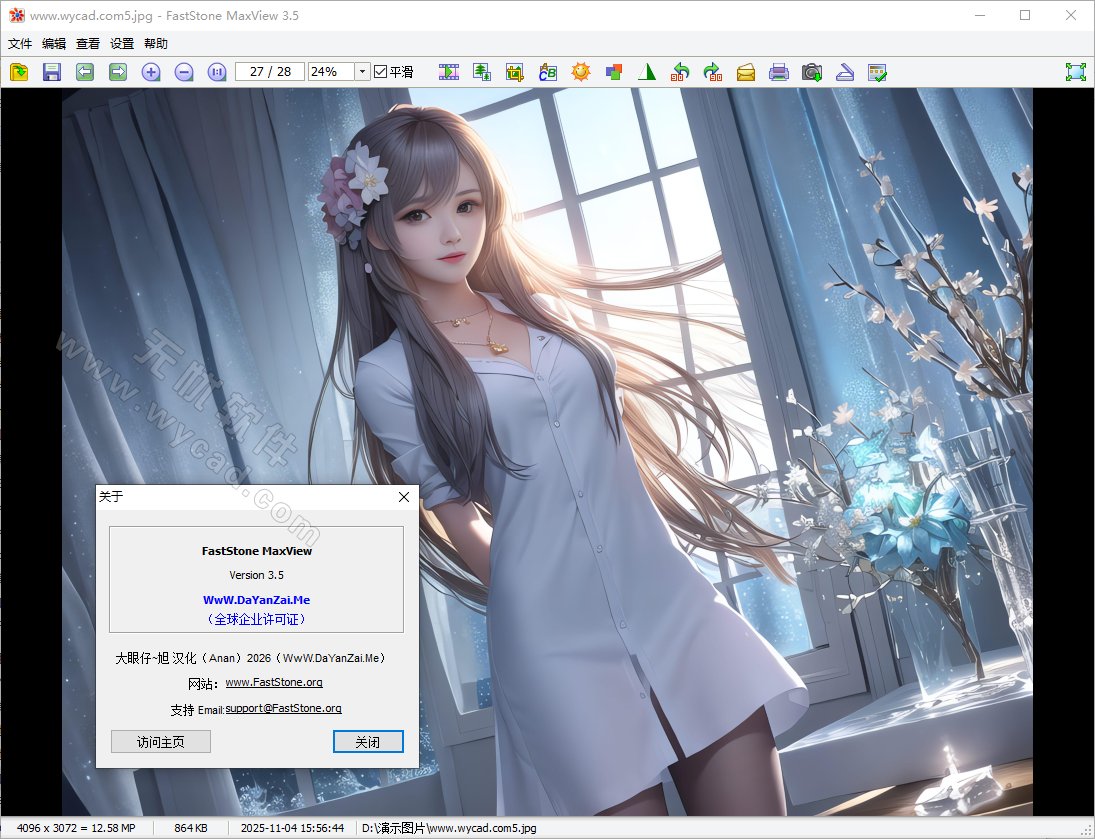View image at 1:1 actual size
1095x839 pixels.
(217, 71)
